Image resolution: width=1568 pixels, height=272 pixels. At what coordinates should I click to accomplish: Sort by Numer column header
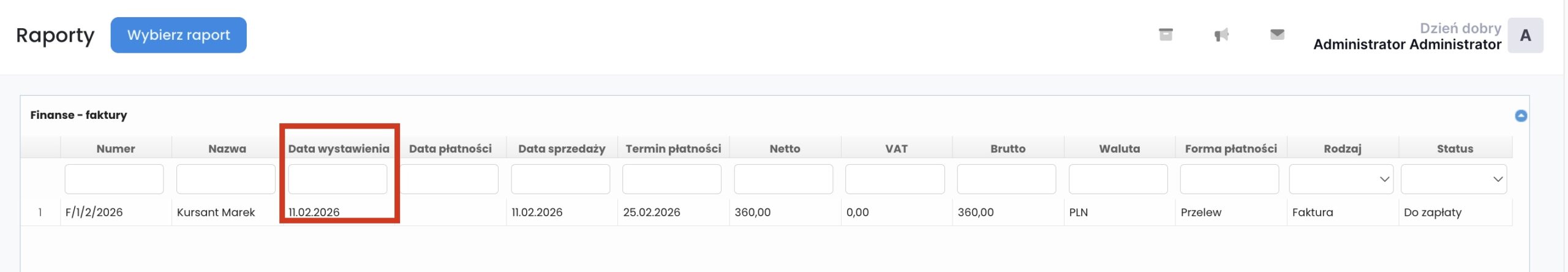(116, 149)
